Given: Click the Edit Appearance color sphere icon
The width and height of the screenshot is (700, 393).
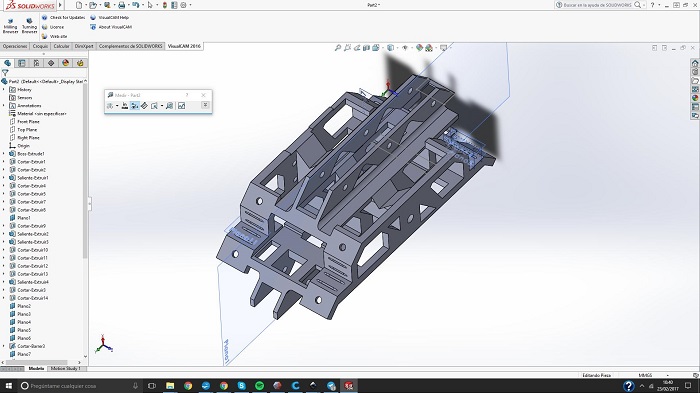Looking at the screenshot, I should (x=419, y=48).
